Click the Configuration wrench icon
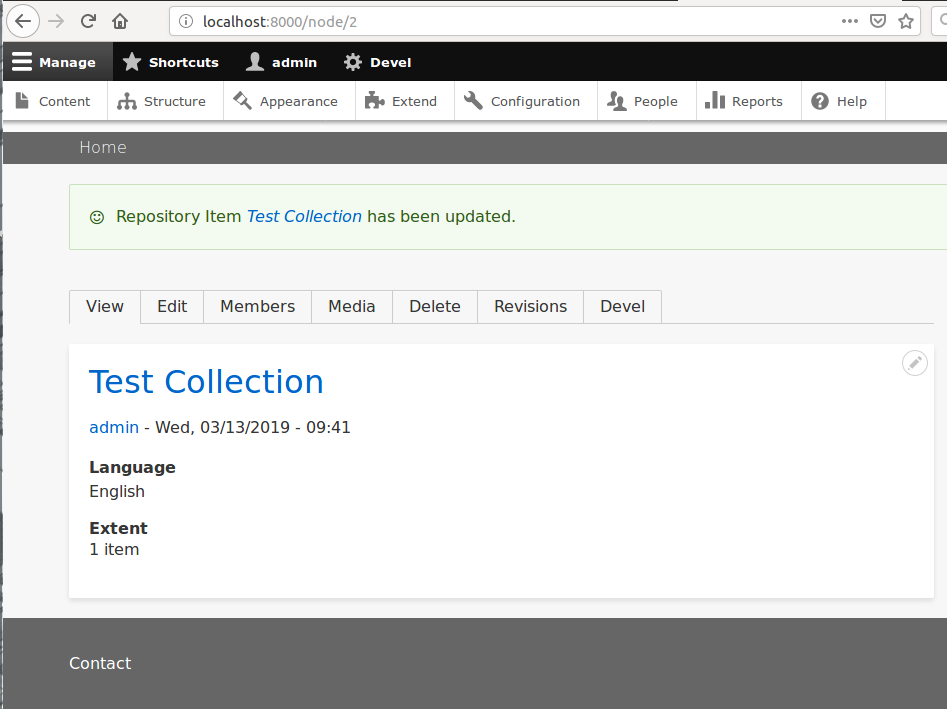The width and height of the screenshot is (947, 709). pyautogui.click(x=471, y=101)
